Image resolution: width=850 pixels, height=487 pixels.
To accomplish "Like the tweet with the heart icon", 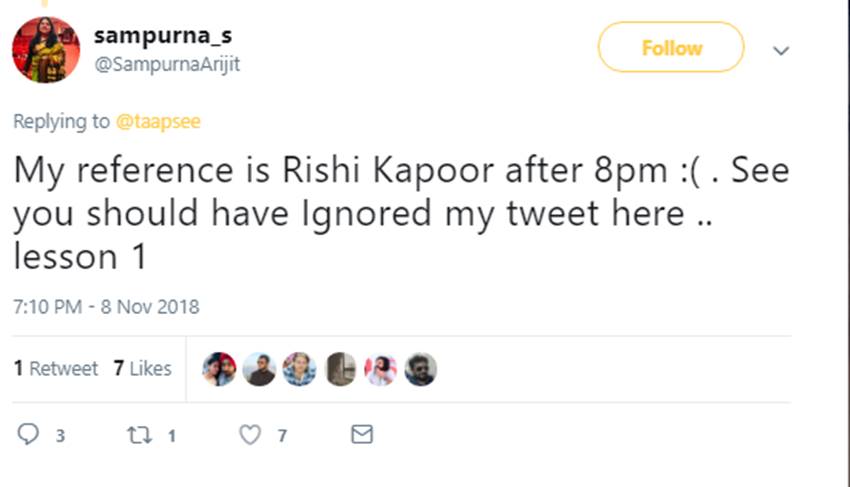I will [x=250, y=435].
